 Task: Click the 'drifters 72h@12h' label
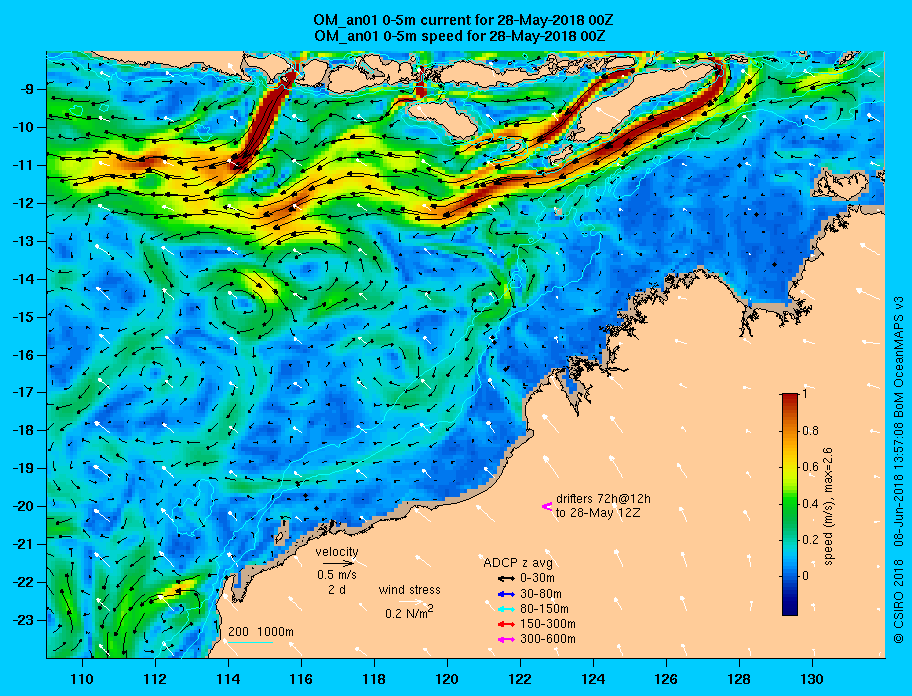[603, 499]
